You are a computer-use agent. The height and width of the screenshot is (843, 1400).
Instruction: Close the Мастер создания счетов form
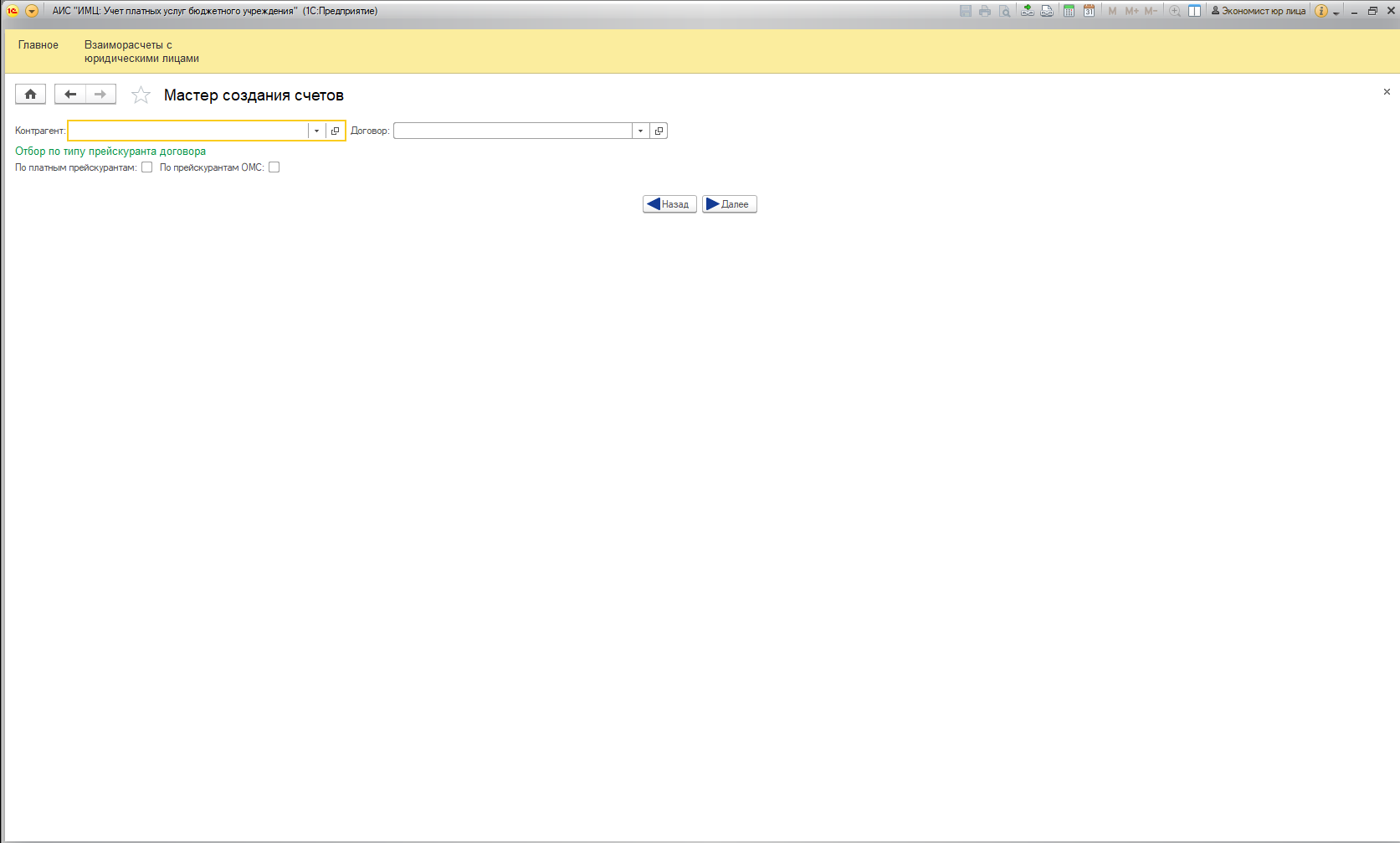(x=1387, y=92)
